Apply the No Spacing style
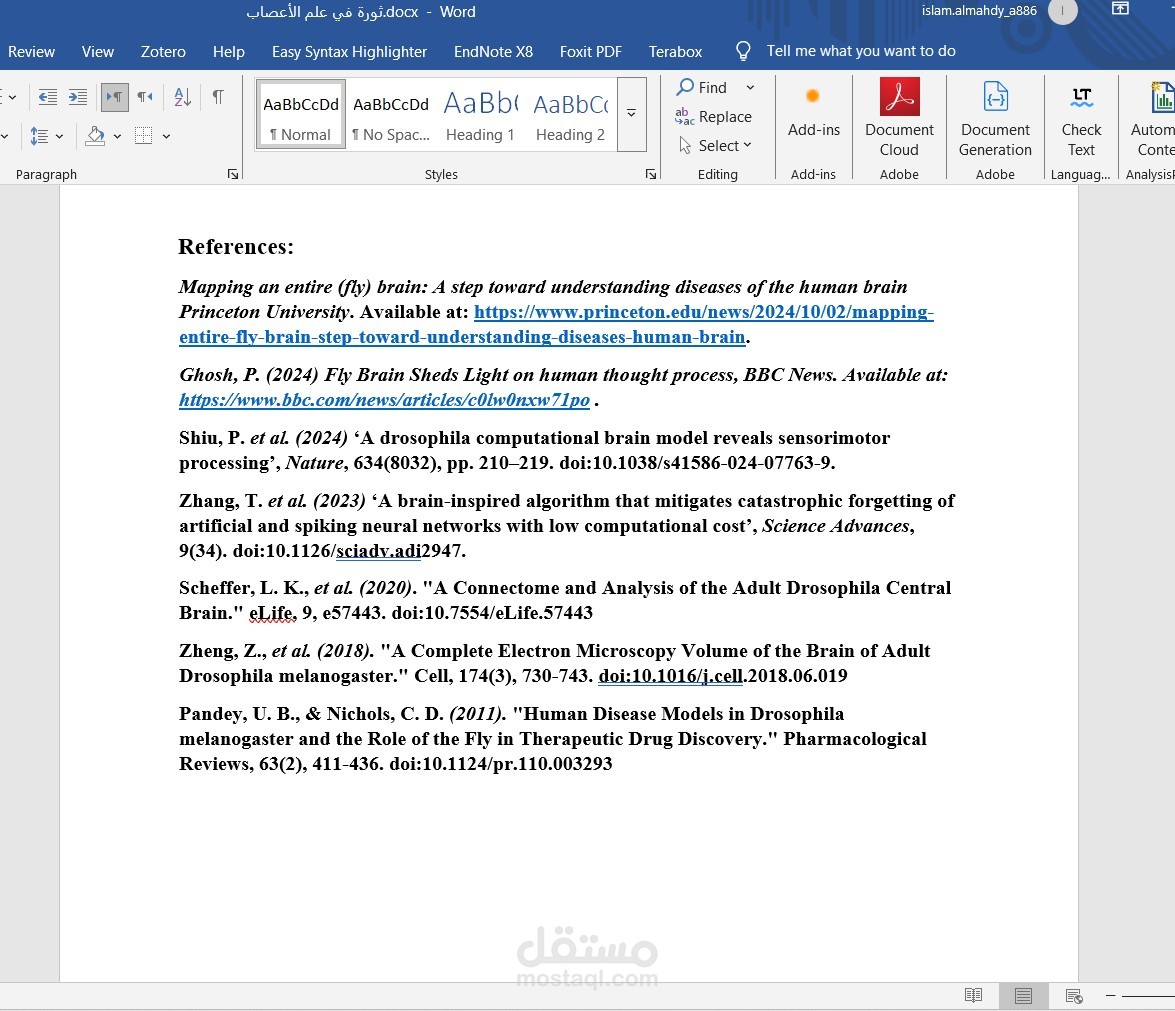This screenshot has height=1011, width=1175. (390, 115)
